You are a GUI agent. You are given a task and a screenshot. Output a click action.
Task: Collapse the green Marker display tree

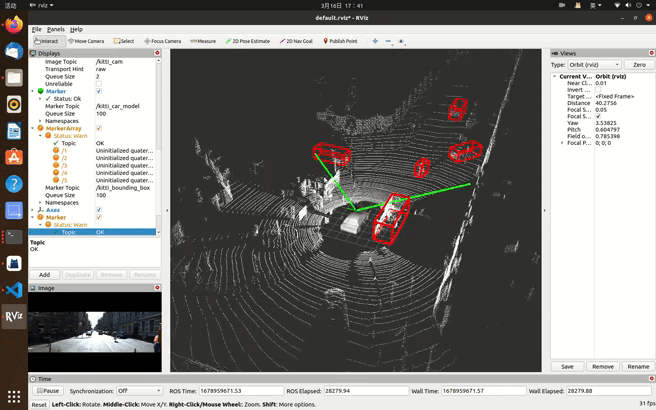click(x=33, y=91)
